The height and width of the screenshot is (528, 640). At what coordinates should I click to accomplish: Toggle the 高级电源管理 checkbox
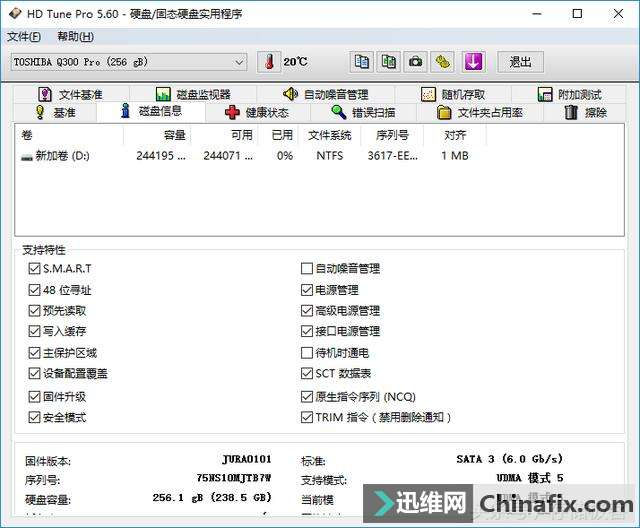pos(307,311)
